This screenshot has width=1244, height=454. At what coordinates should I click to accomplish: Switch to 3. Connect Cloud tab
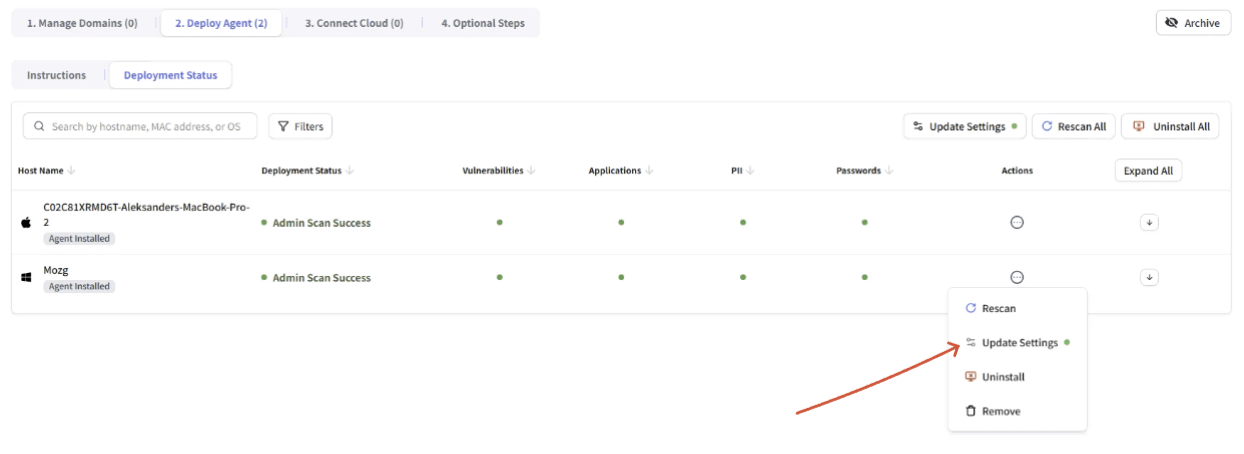pyautogui.click(x=354, y=23)
